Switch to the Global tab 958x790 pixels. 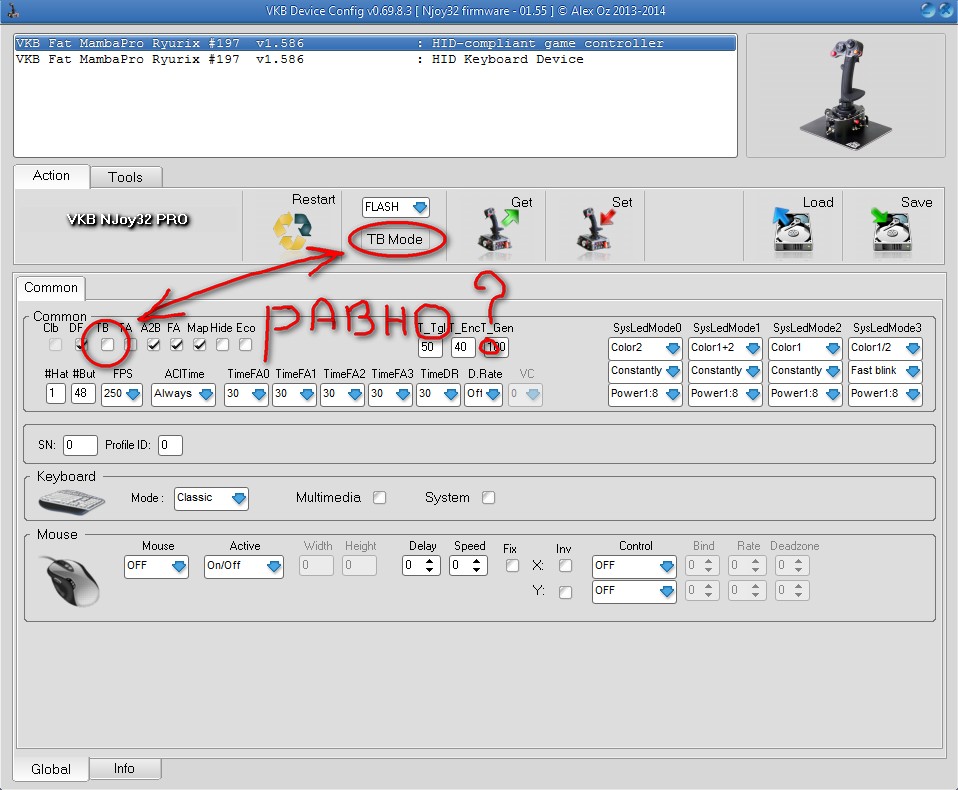click(x=51, y=769)
